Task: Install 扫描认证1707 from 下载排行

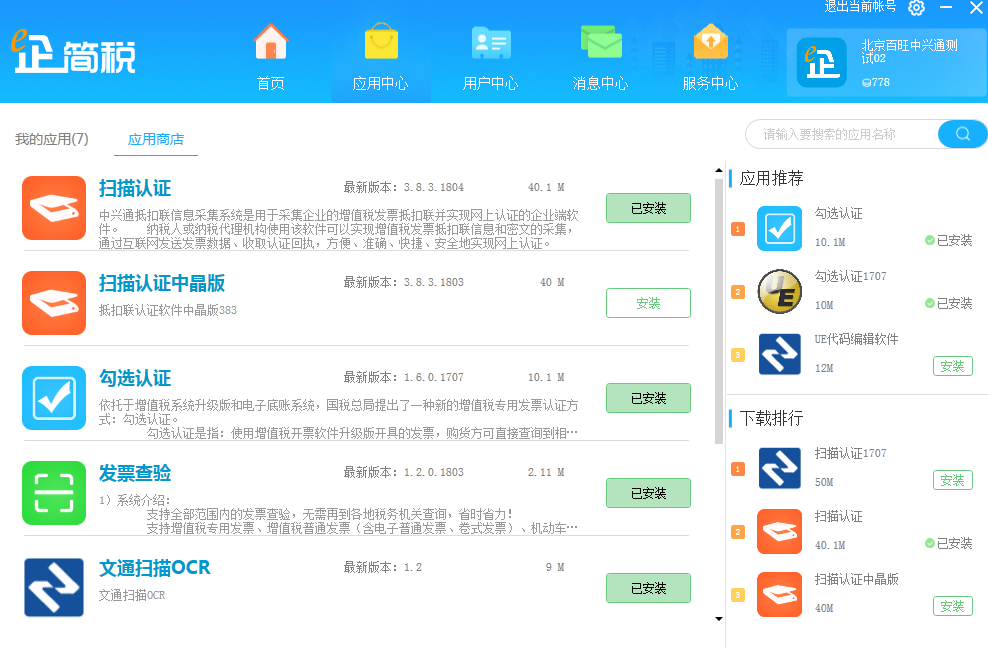Action: [x=953, y=480]
